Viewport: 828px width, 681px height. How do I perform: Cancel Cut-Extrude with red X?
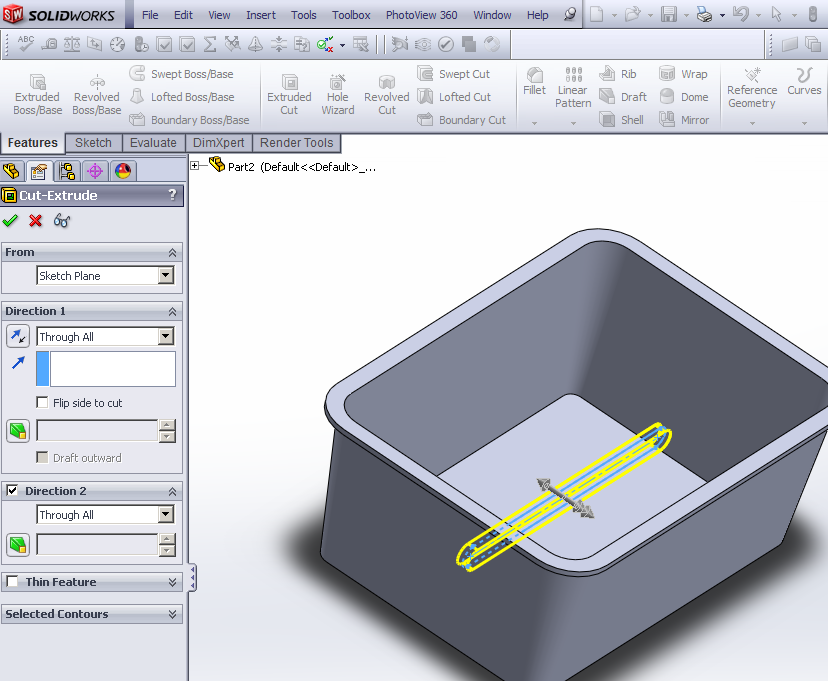[35, 220]
